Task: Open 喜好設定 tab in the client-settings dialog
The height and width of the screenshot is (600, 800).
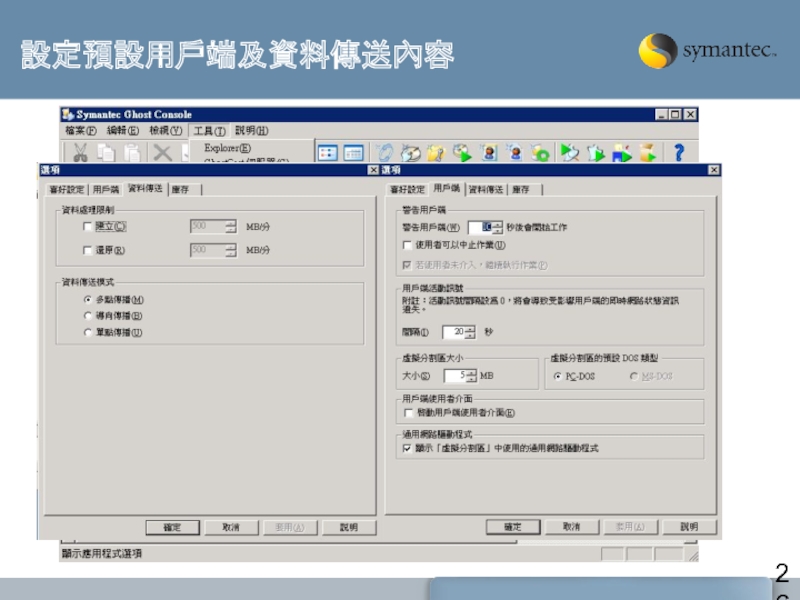Action: (x=407, y=190)
